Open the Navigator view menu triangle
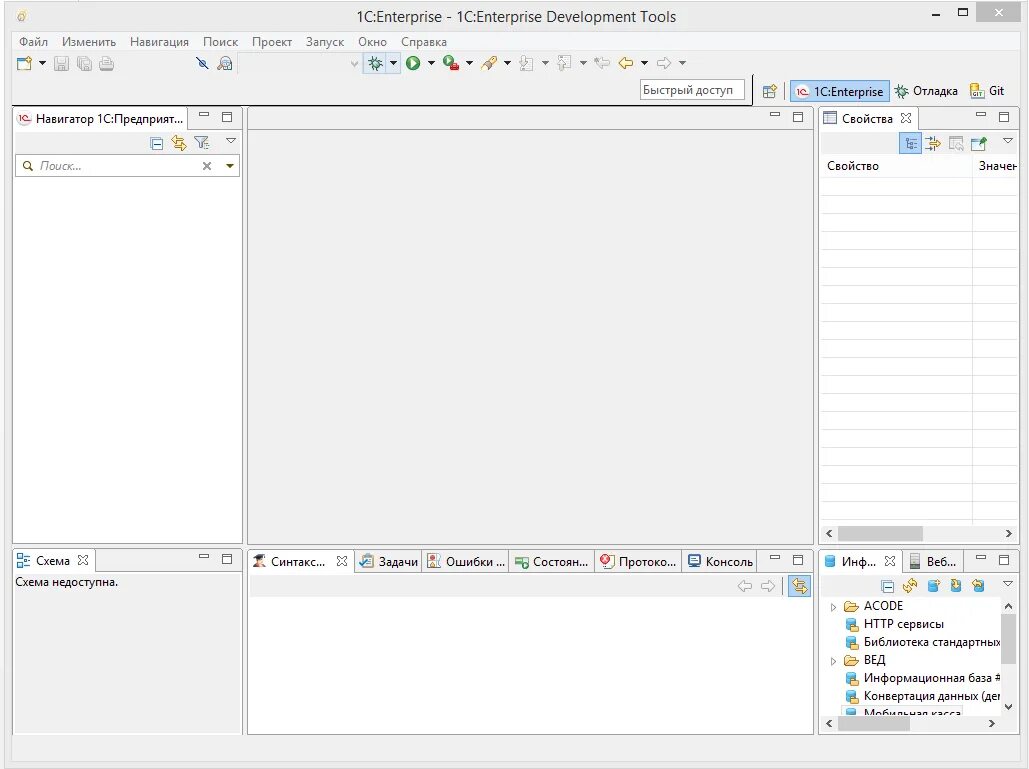Screen dimensions: 1029x769 pyautogui.click(x=231, y=140)
